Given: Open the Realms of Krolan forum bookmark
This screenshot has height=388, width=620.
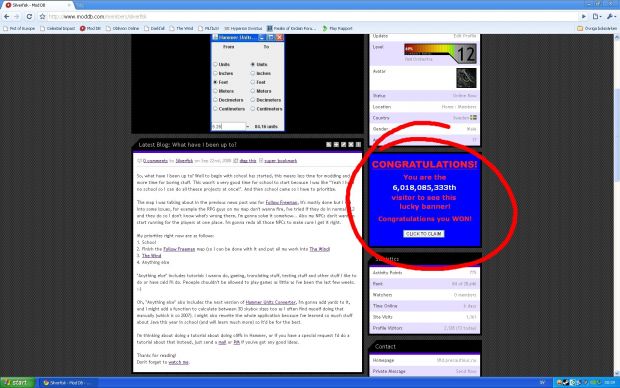Looking at the screenshot, I should (291, 28).
